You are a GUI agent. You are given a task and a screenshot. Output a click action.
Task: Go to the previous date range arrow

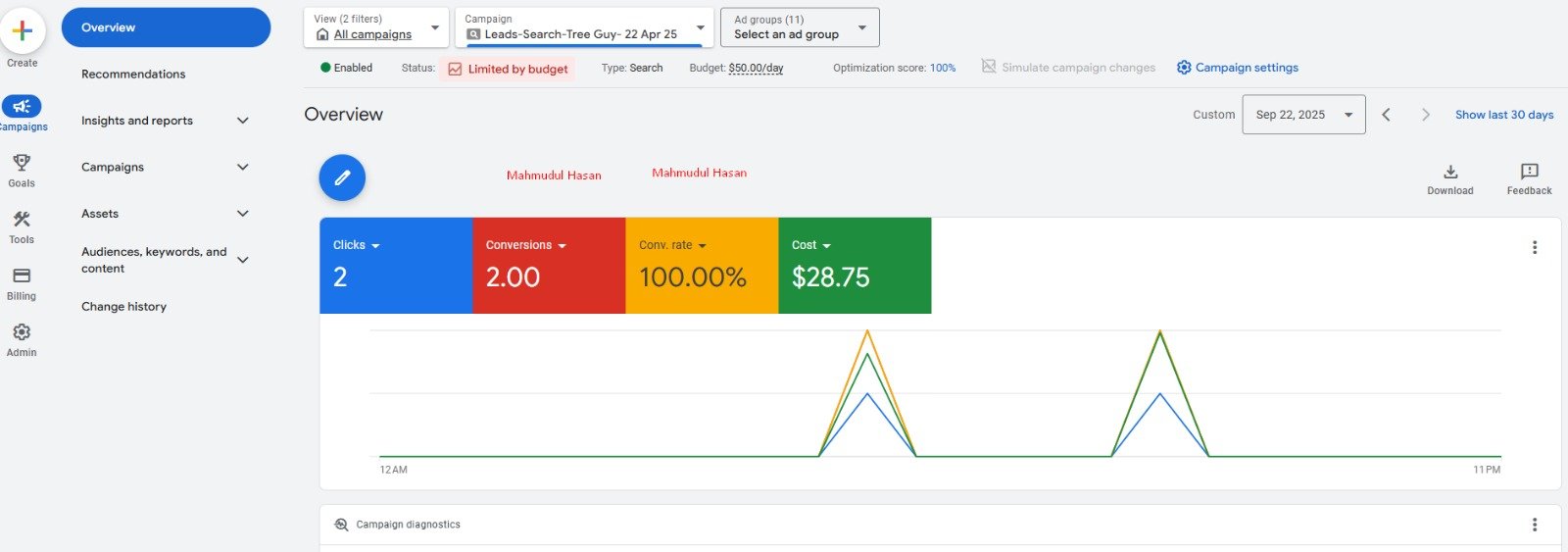(x=1386, y=115)
